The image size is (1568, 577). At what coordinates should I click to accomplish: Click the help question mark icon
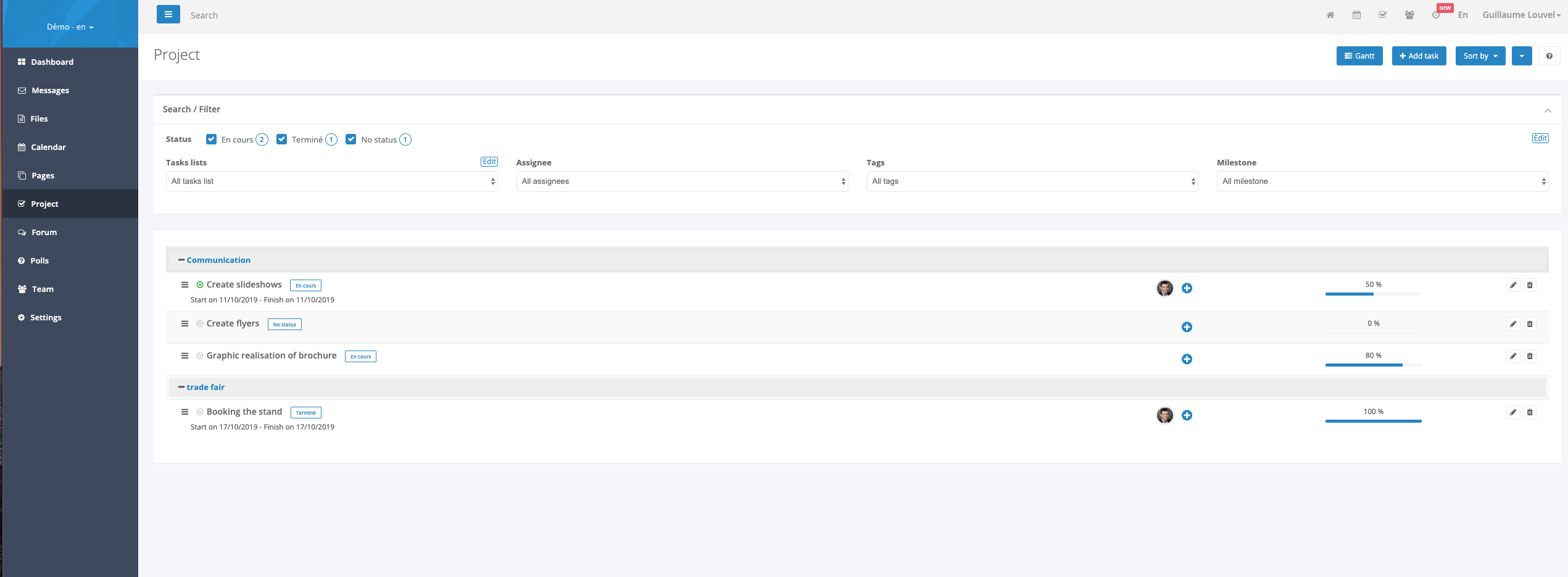(x=1549, y=56)
